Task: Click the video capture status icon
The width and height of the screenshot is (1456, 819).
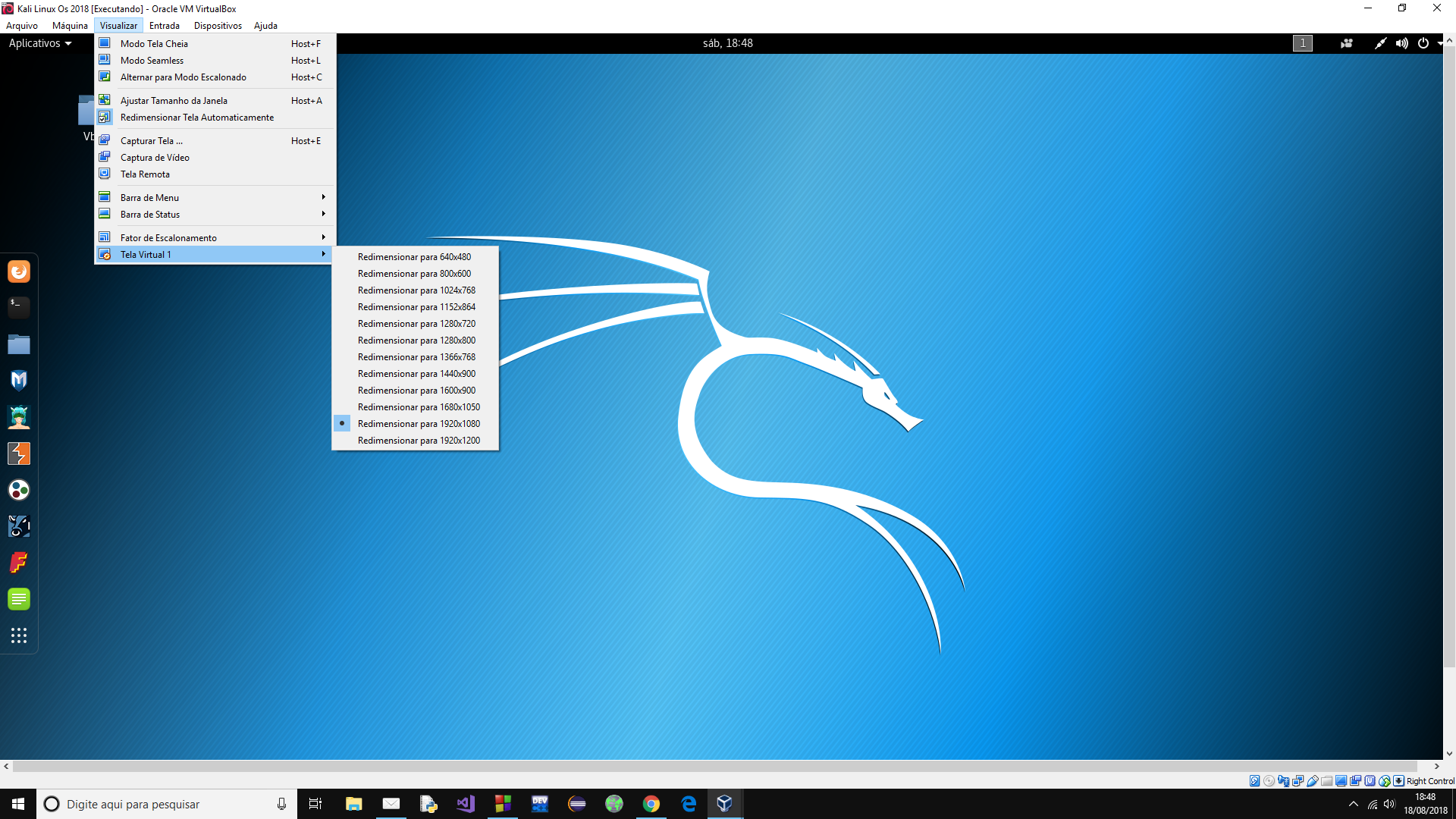Action: pyautogui.click(x=1355, y=781)
